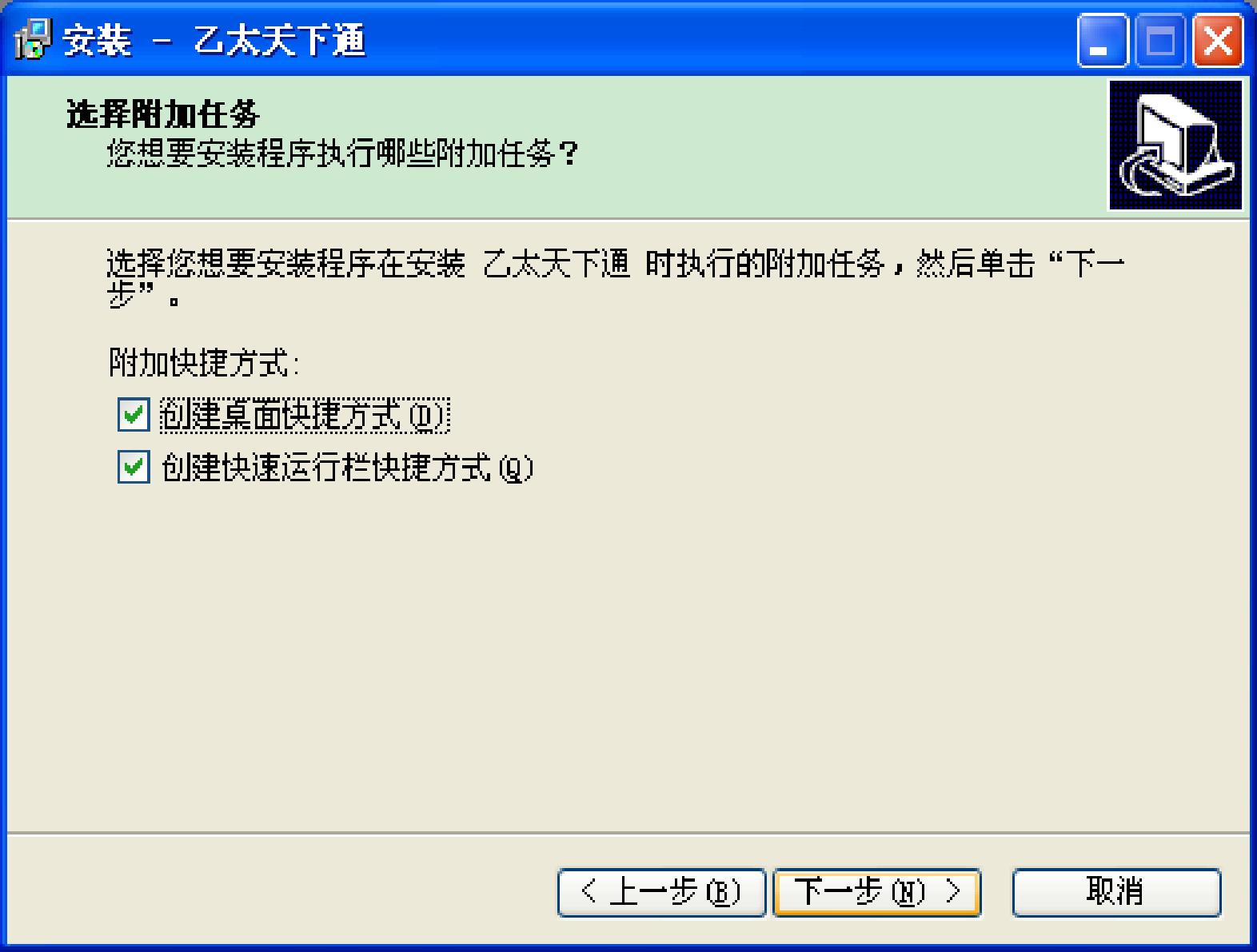The width and height of the screenshot is (1257, 952).
Task: Toggle via the 创建快速运行栏快捷方式(Q) label text
Action: (347, 468)
